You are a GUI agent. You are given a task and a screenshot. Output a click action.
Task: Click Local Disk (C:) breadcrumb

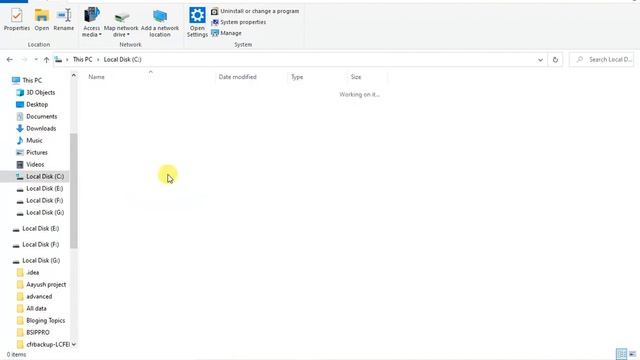122,60
